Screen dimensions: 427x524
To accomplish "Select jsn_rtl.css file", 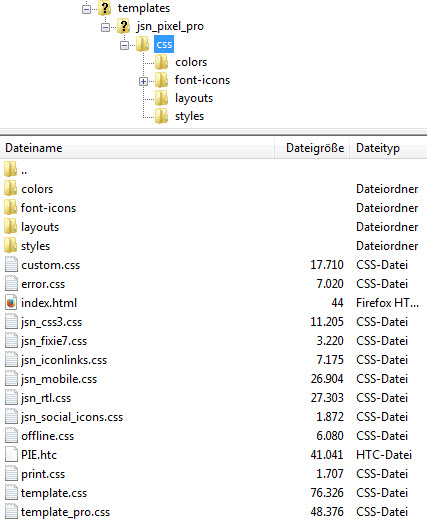I will click(x=46, y=398).
